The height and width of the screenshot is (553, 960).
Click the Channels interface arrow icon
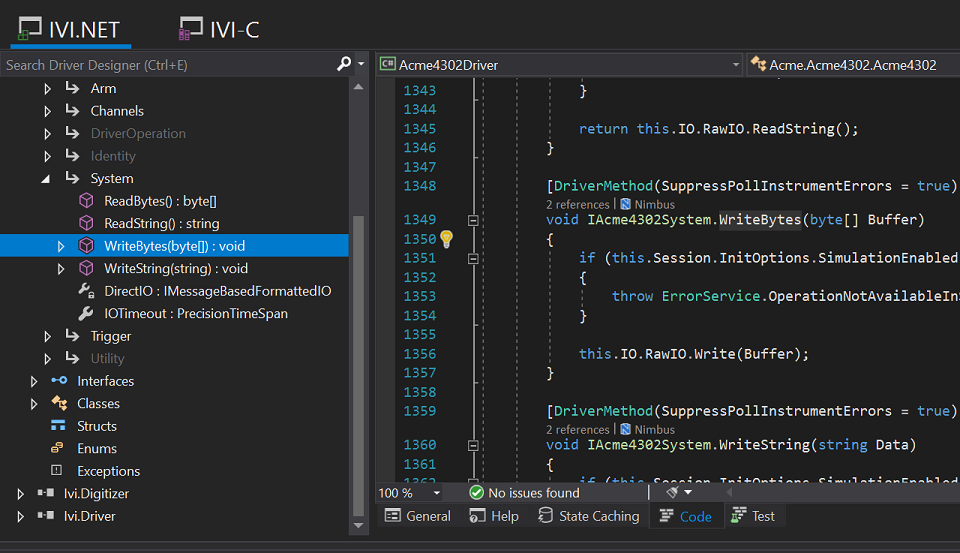coord(72,111)
